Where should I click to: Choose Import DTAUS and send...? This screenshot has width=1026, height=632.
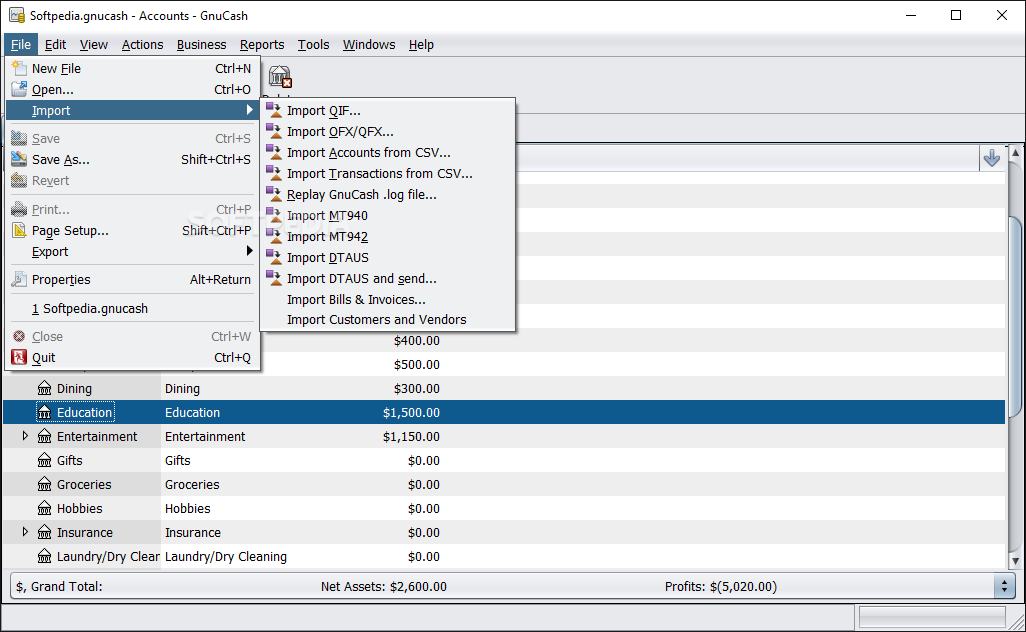pos(388,278)
